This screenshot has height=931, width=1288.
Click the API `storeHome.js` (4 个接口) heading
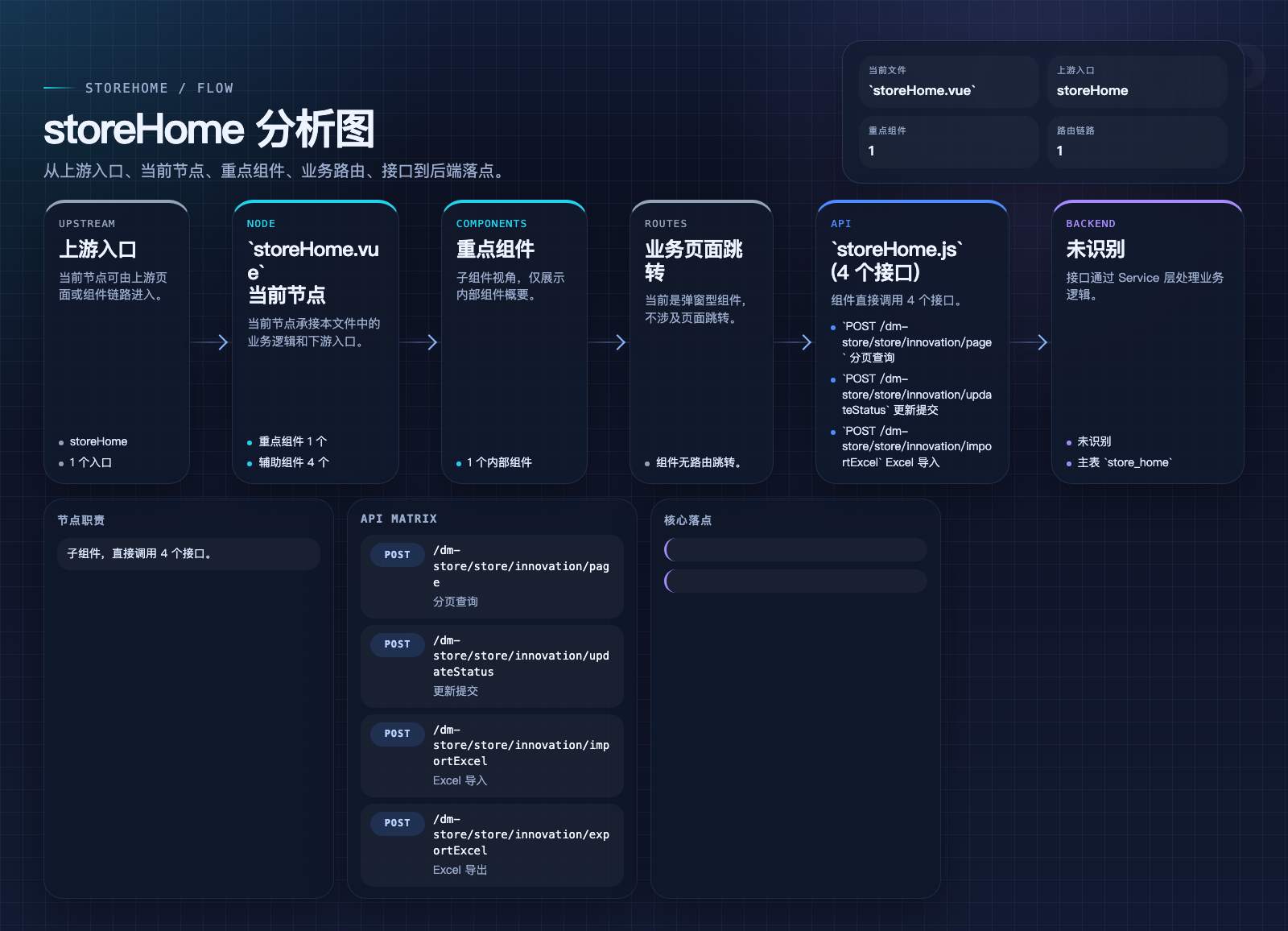[897, 261]
